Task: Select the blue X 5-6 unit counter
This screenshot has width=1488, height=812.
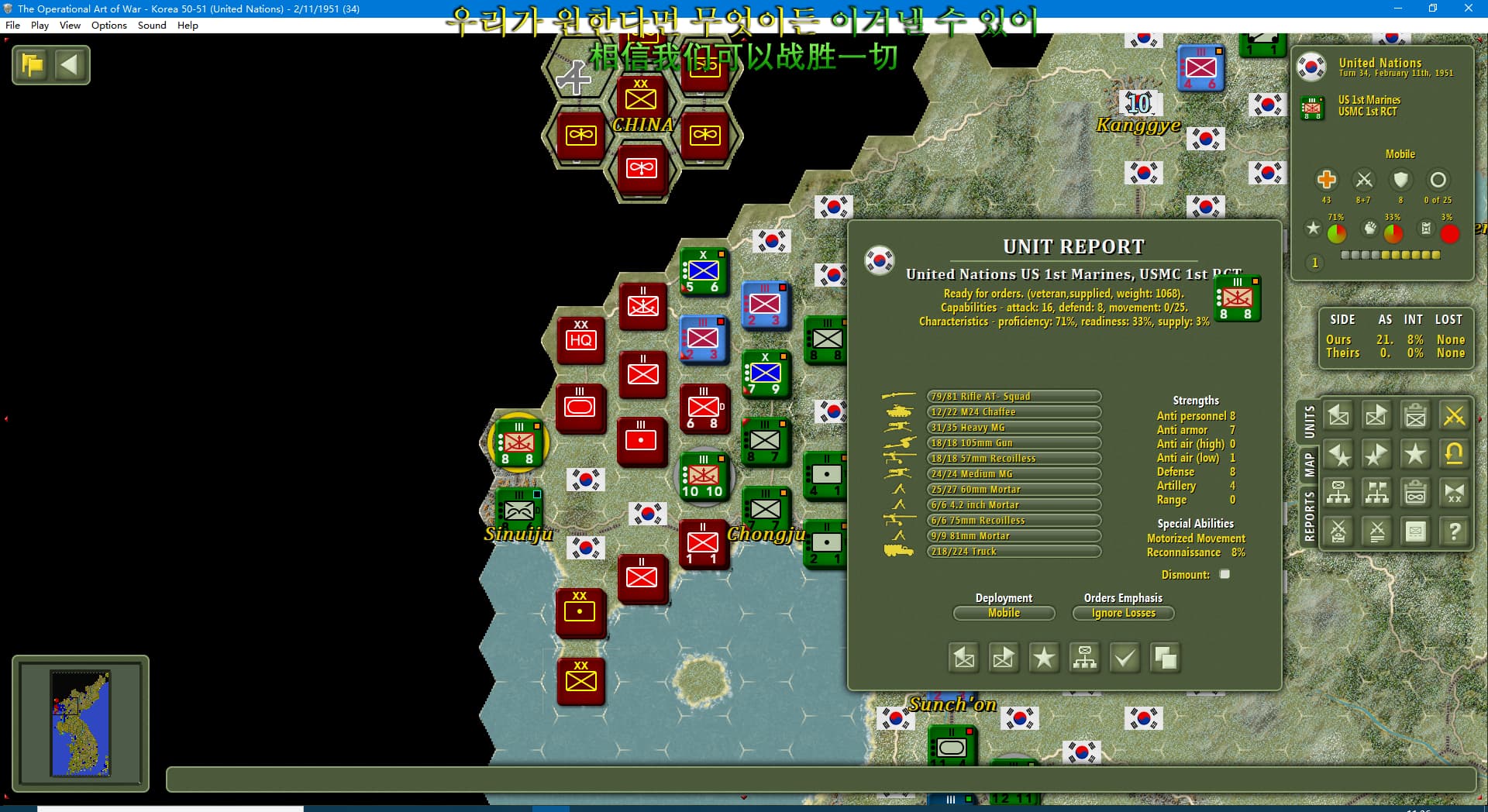Action: click(x=703, y=270)
